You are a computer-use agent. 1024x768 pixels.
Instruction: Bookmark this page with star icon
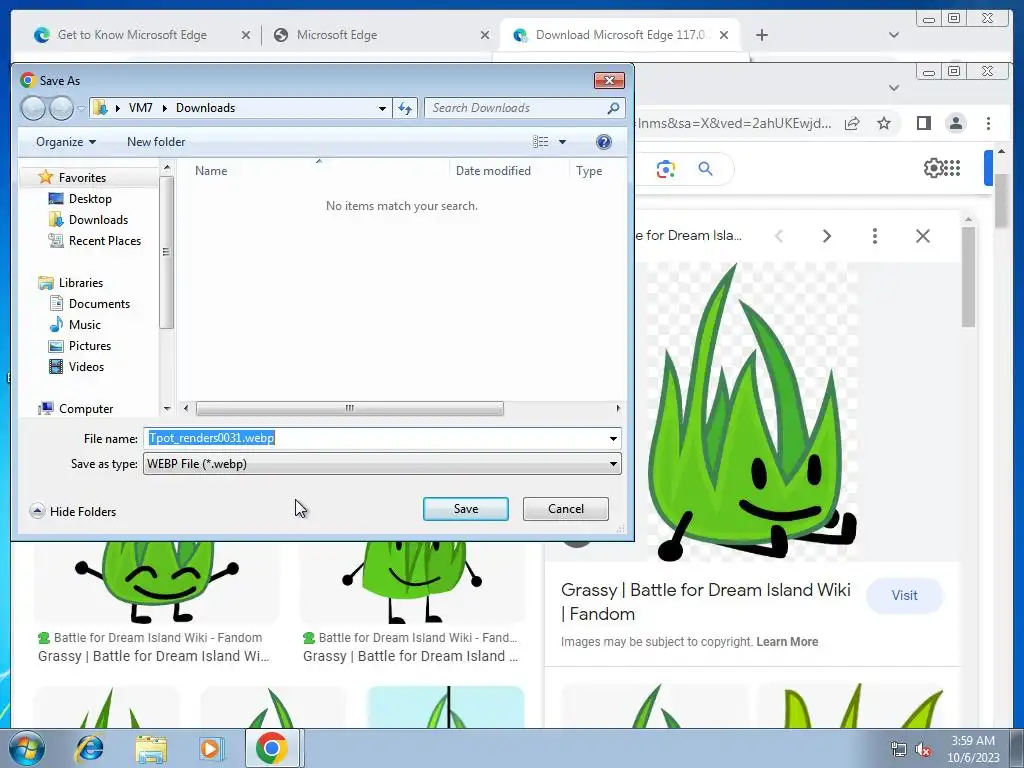click(x=884, y=123)
